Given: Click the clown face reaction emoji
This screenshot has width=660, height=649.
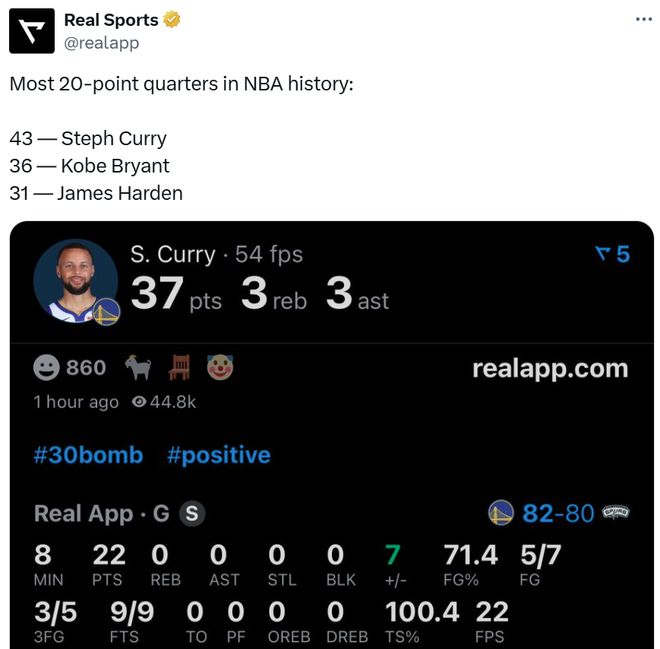Looking at the screenshot, I should coord(219,368).
